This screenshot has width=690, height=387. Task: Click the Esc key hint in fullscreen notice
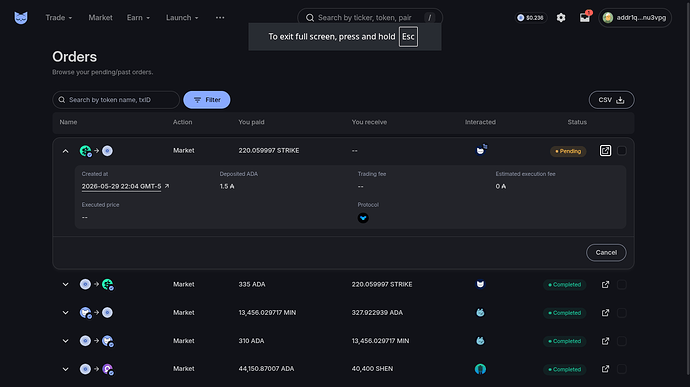click(x=408, y=37)
